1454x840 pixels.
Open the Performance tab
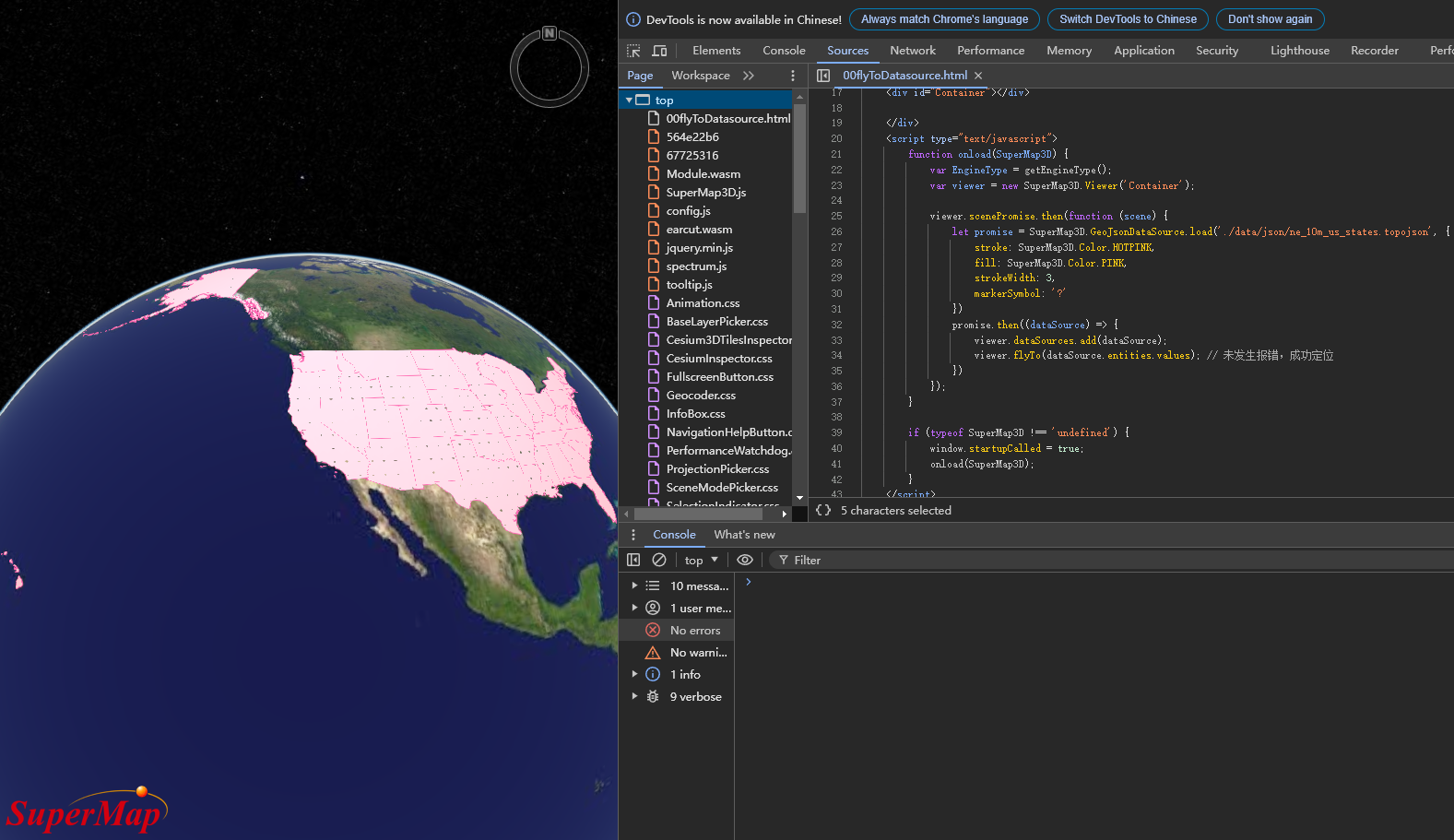pyautogui.click(x=990, y=51)
